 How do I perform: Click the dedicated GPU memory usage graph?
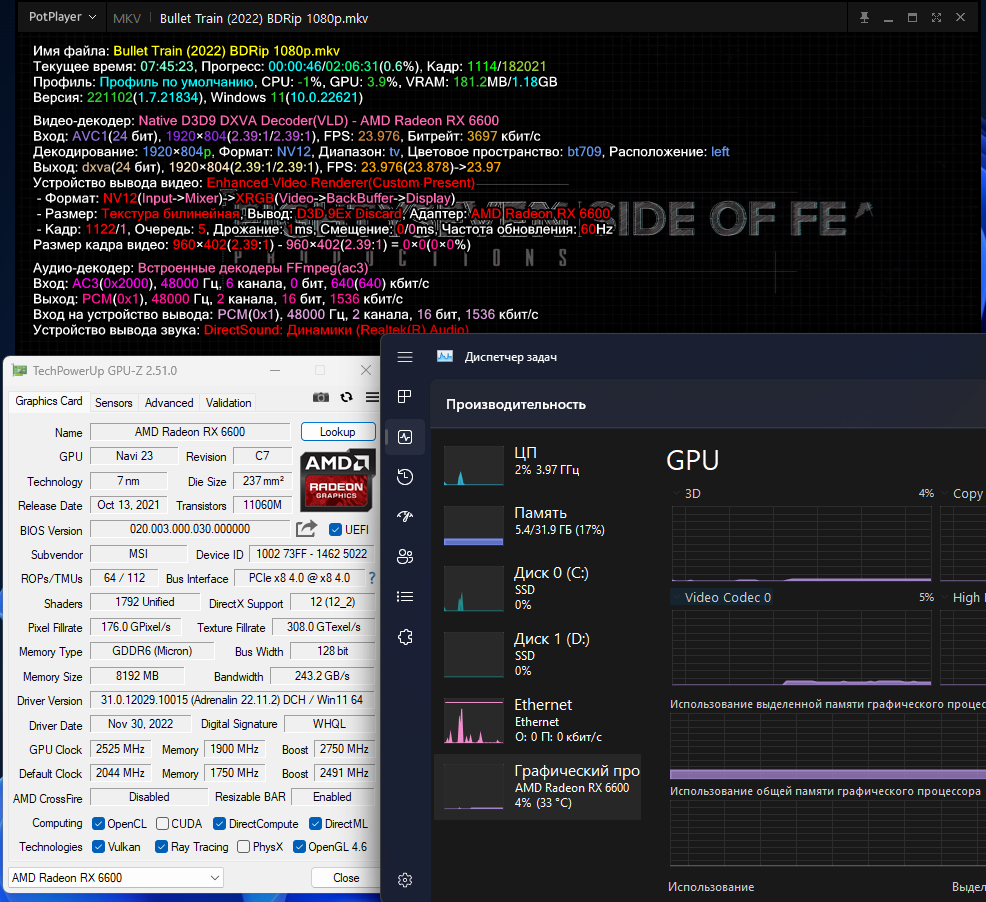(x=828, y=747)
